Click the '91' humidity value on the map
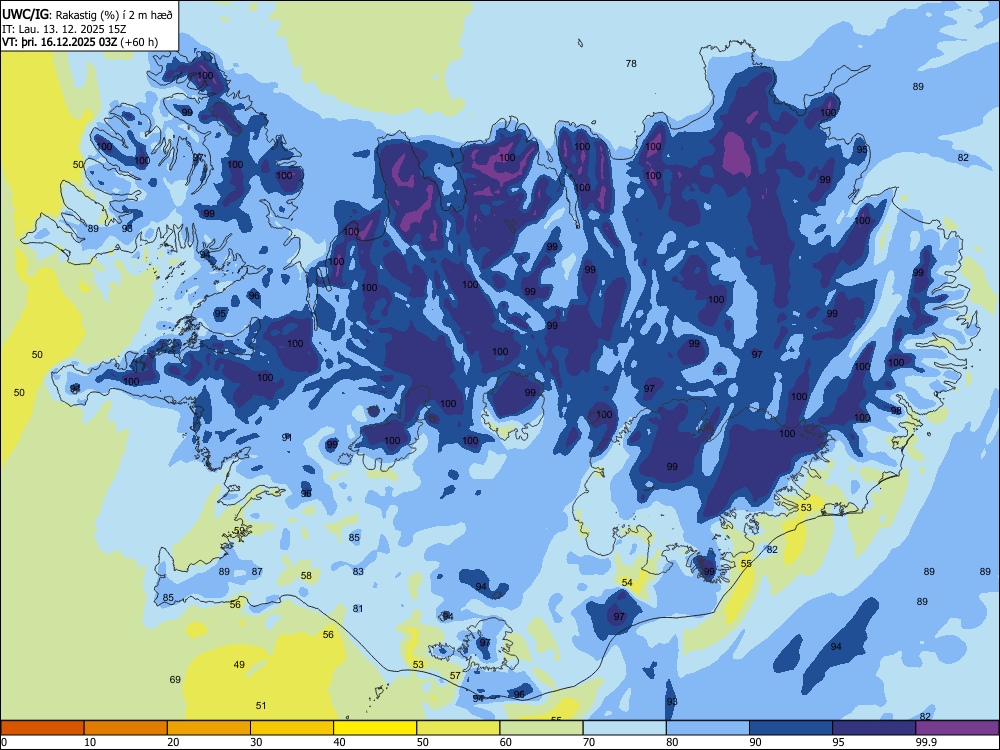The image size is (1000, 750). [287, 437]
